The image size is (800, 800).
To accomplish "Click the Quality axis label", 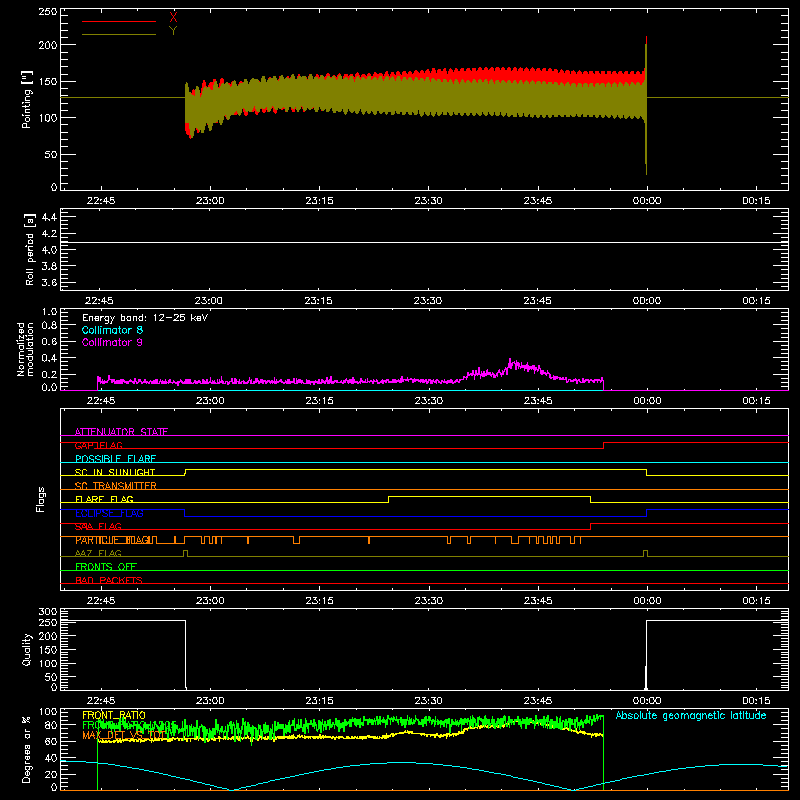I will [x=27, y=649].
